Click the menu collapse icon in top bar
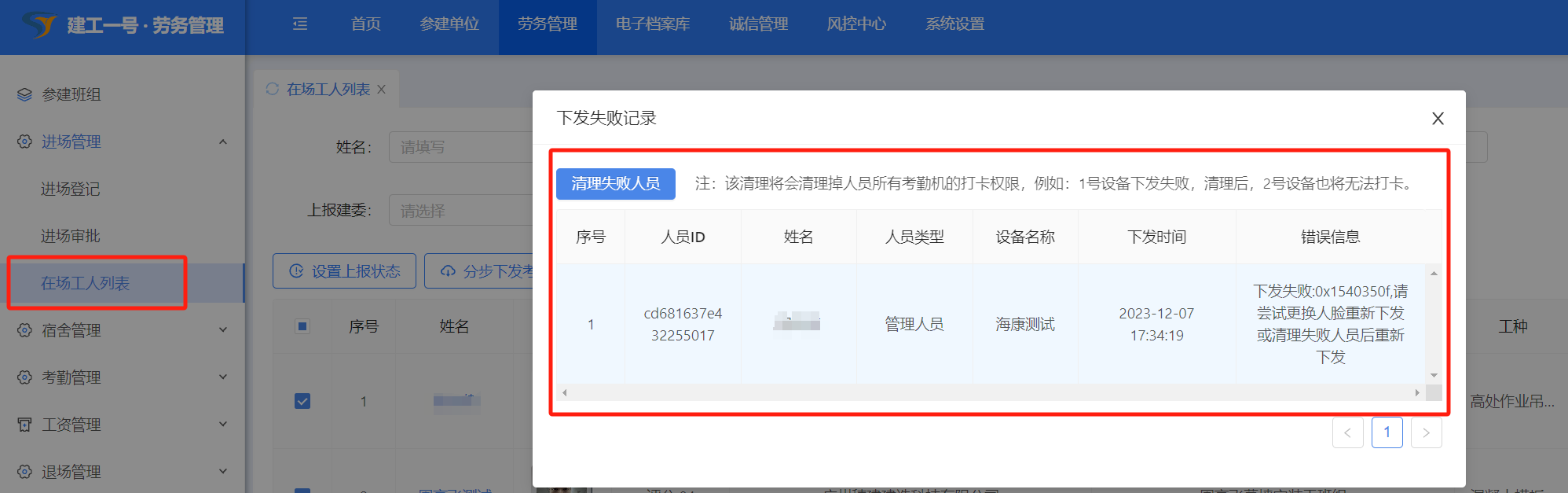Image resolution: width=1568 pixels, height=493 pixels. point(300,24)
